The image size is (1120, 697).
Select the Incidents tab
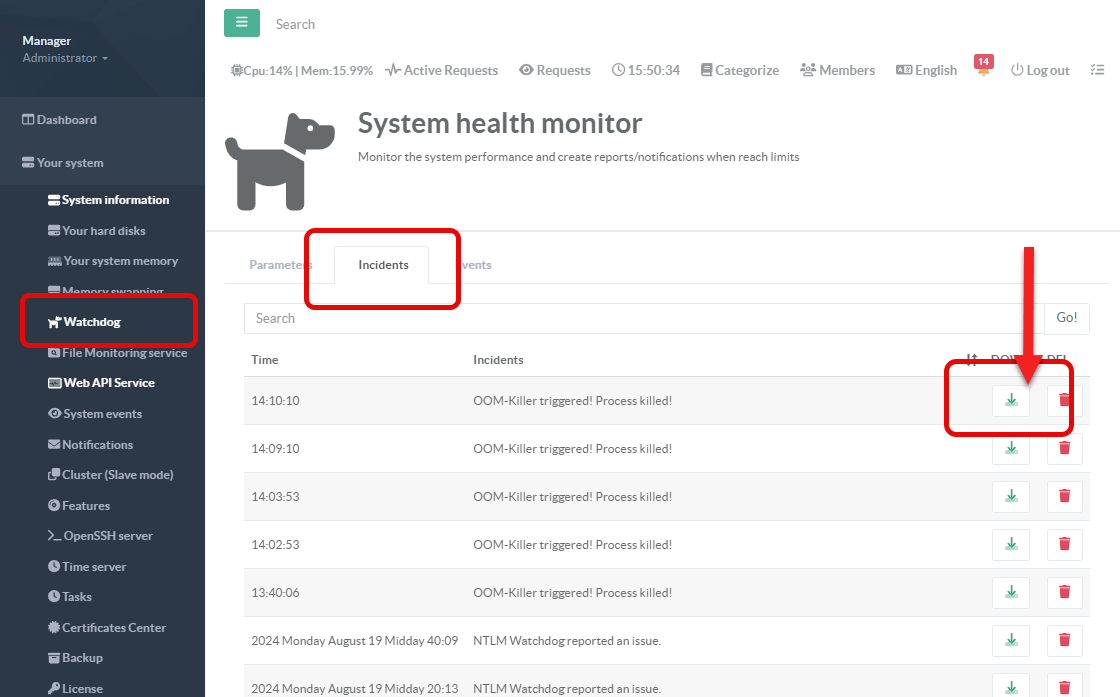point(383,265)
